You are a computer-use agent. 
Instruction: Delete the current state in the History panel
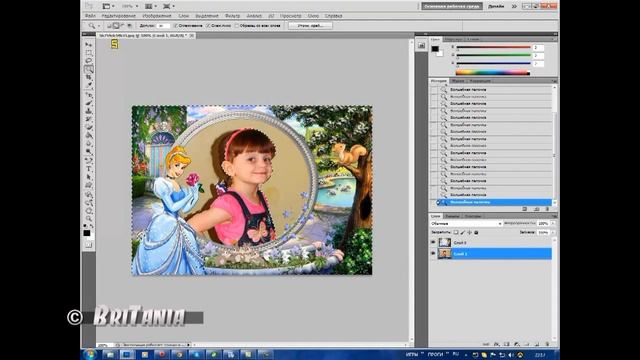click(547, 209)
